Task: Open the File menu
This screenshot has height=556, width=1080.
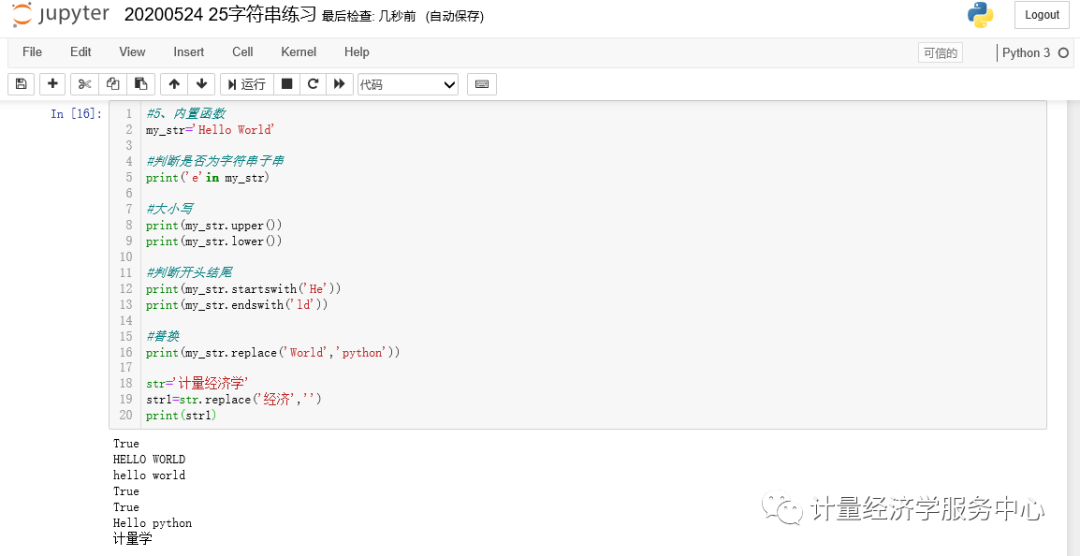Action: click(32, 52)
